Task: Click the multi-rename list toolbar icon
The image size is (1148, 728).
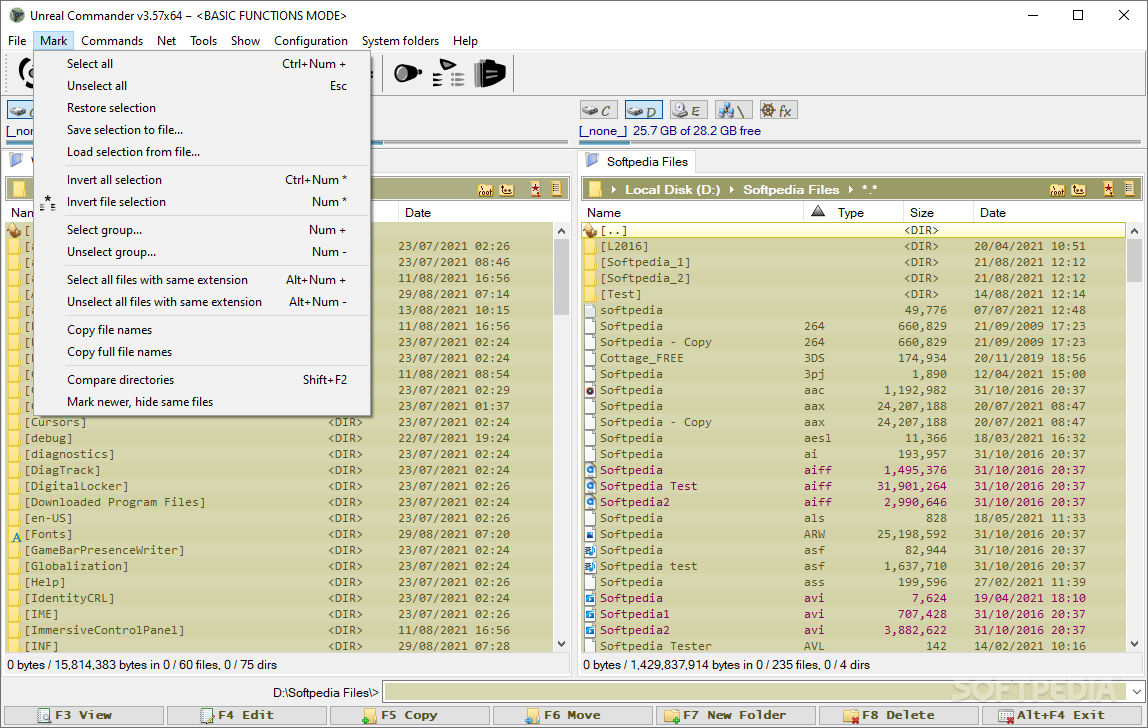Action: pyautogui.click(x=448, y=73)
